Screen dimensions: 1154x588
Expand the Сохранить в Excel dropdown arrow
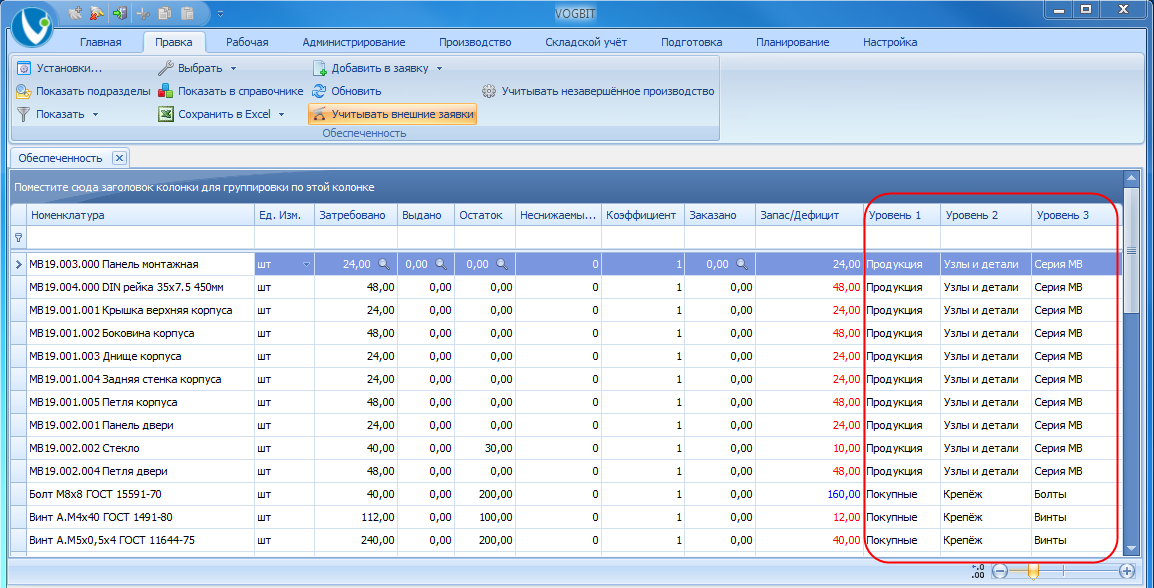tap(281, 115)
